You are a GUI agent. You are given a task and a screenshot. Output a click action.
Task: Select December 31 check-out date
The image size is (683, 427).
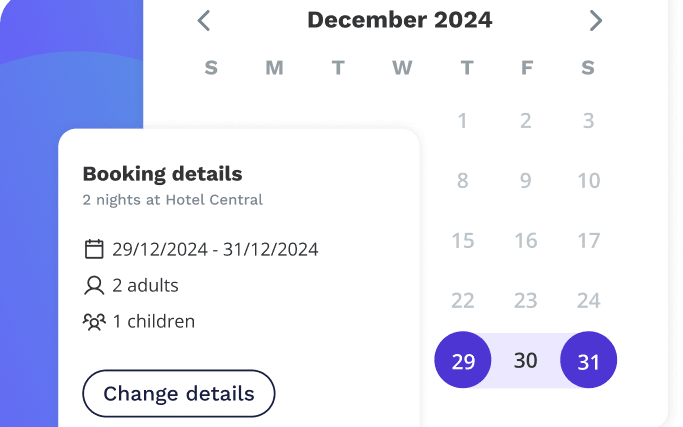588,361
